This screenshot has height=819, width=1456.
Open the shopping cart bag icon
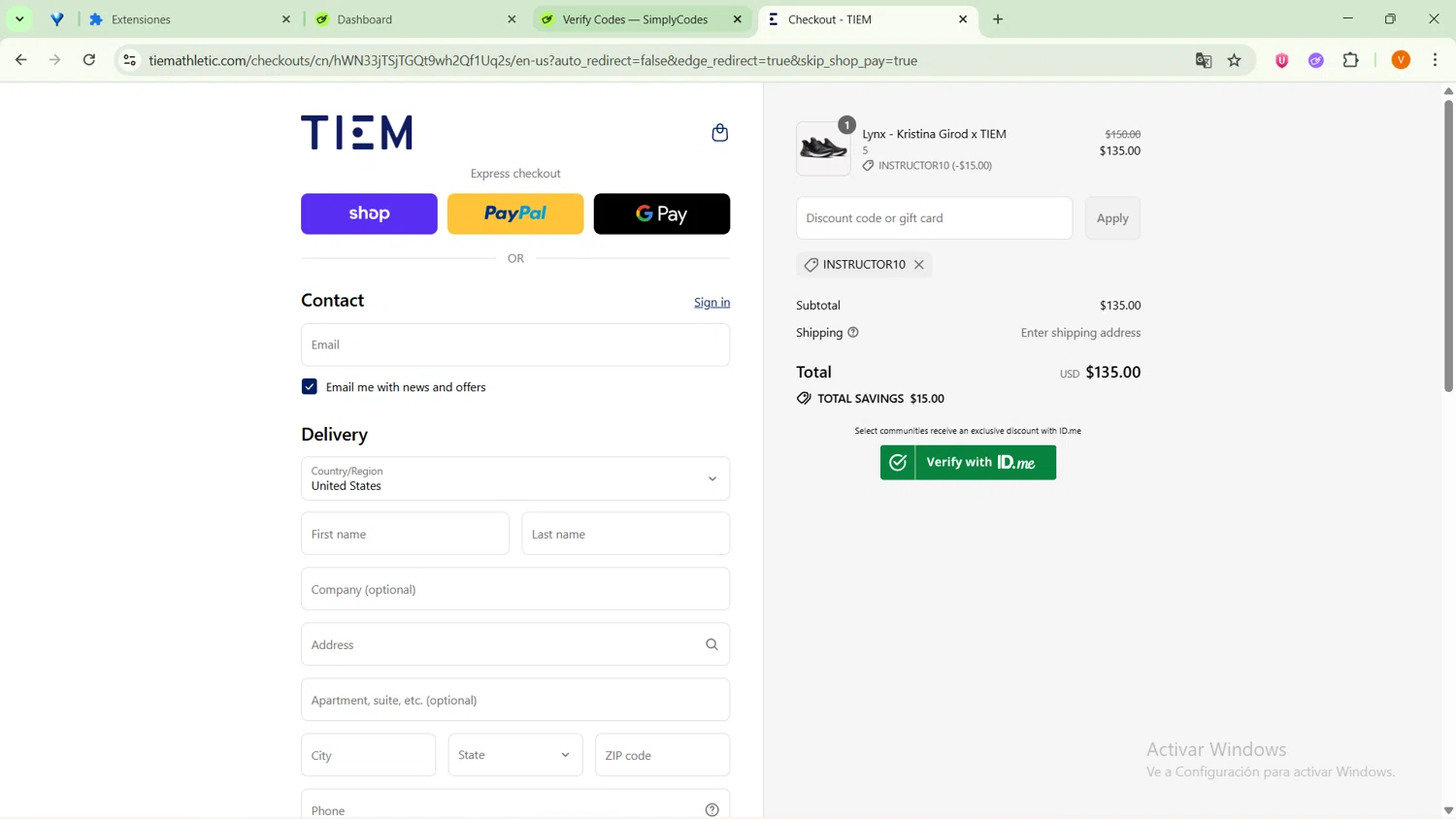click(x=719, y=133)
